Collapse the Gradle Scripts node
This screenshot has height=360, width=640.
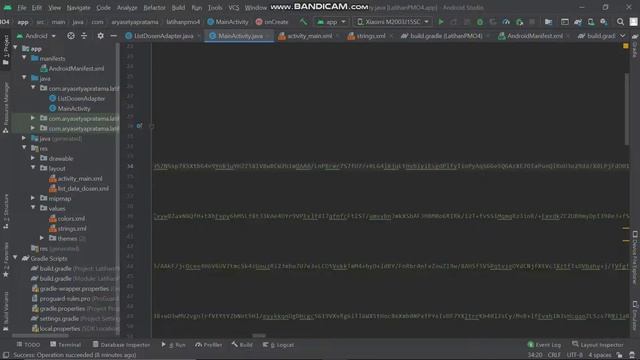[x=15, y=258]
